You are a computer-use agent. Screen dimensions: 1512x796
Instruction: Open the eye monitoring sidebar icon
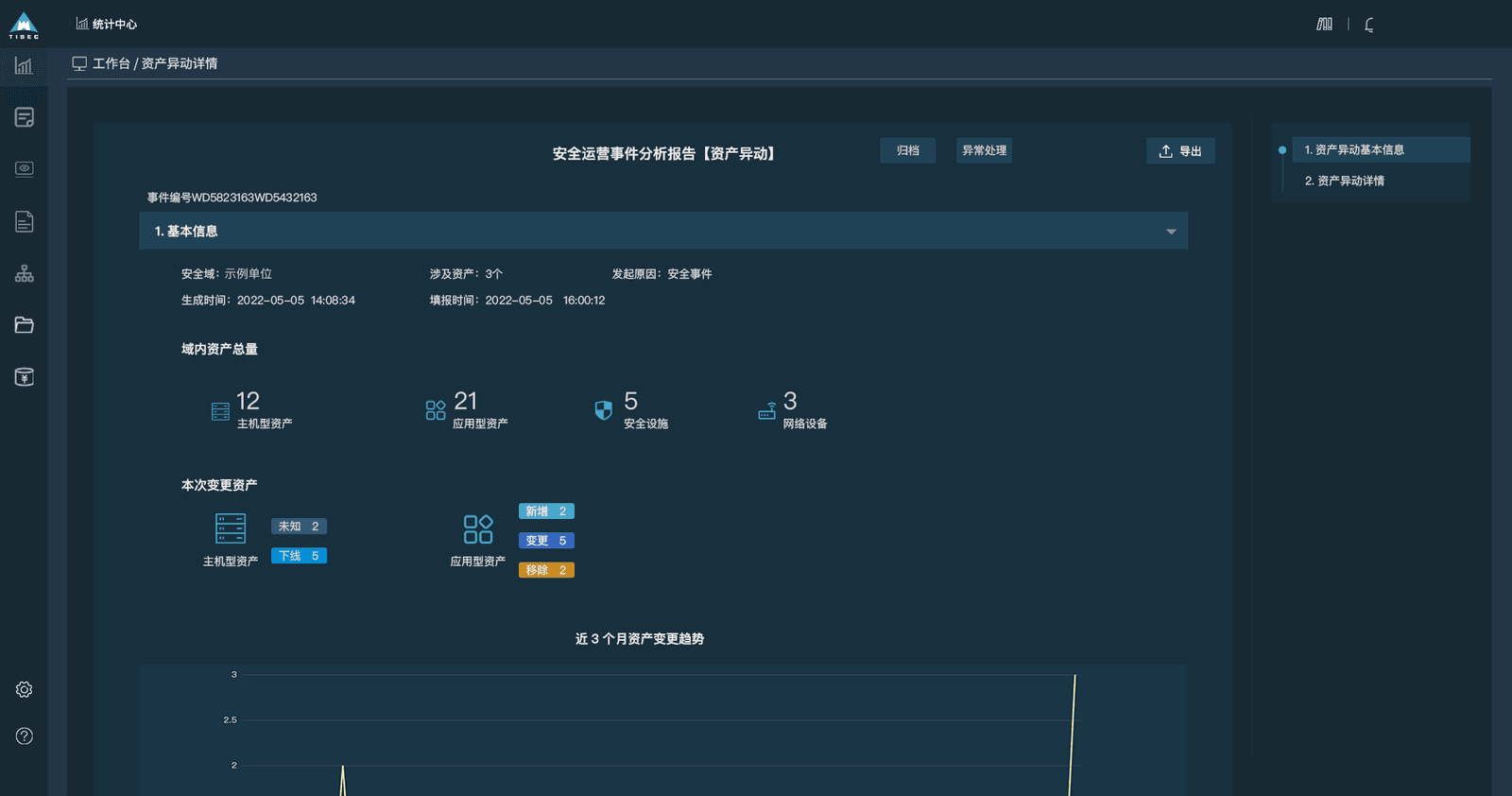(25, 168)
